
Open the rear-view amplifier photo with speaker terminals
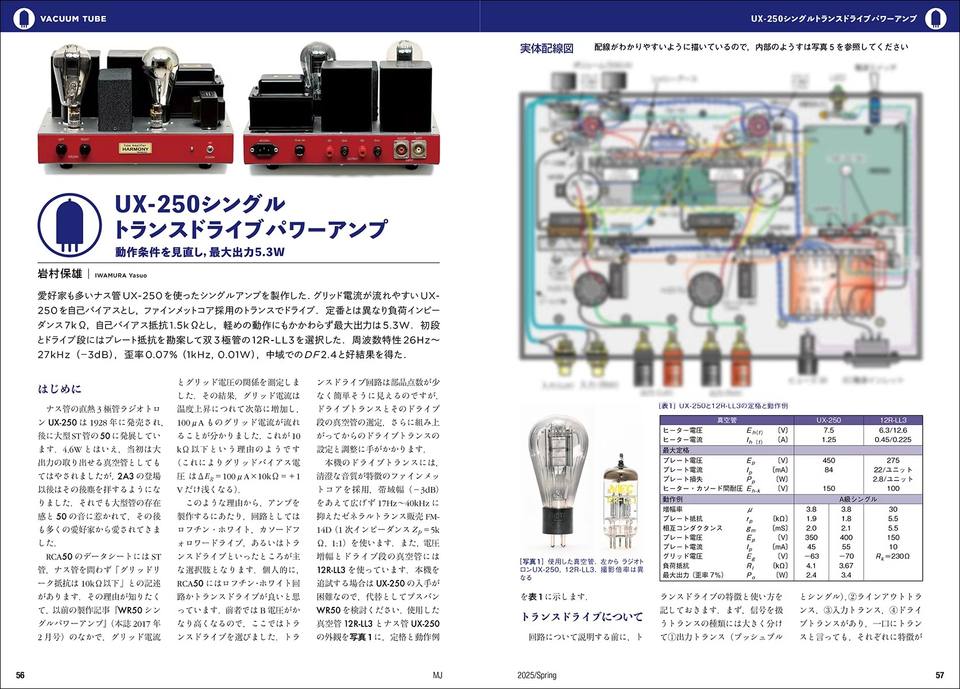342,107
